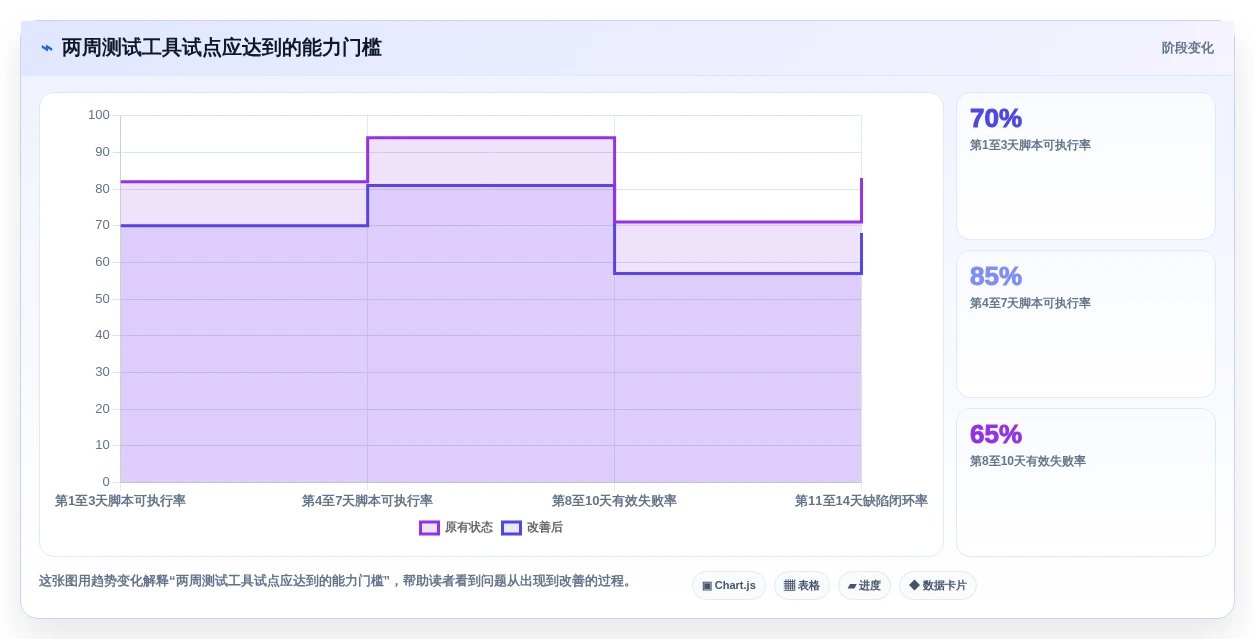Click the page title 两周测试工具试点应达到的能力门槛
This screenshot has height=639, width=1255.
pyautogui.click(x=222, y=48)
